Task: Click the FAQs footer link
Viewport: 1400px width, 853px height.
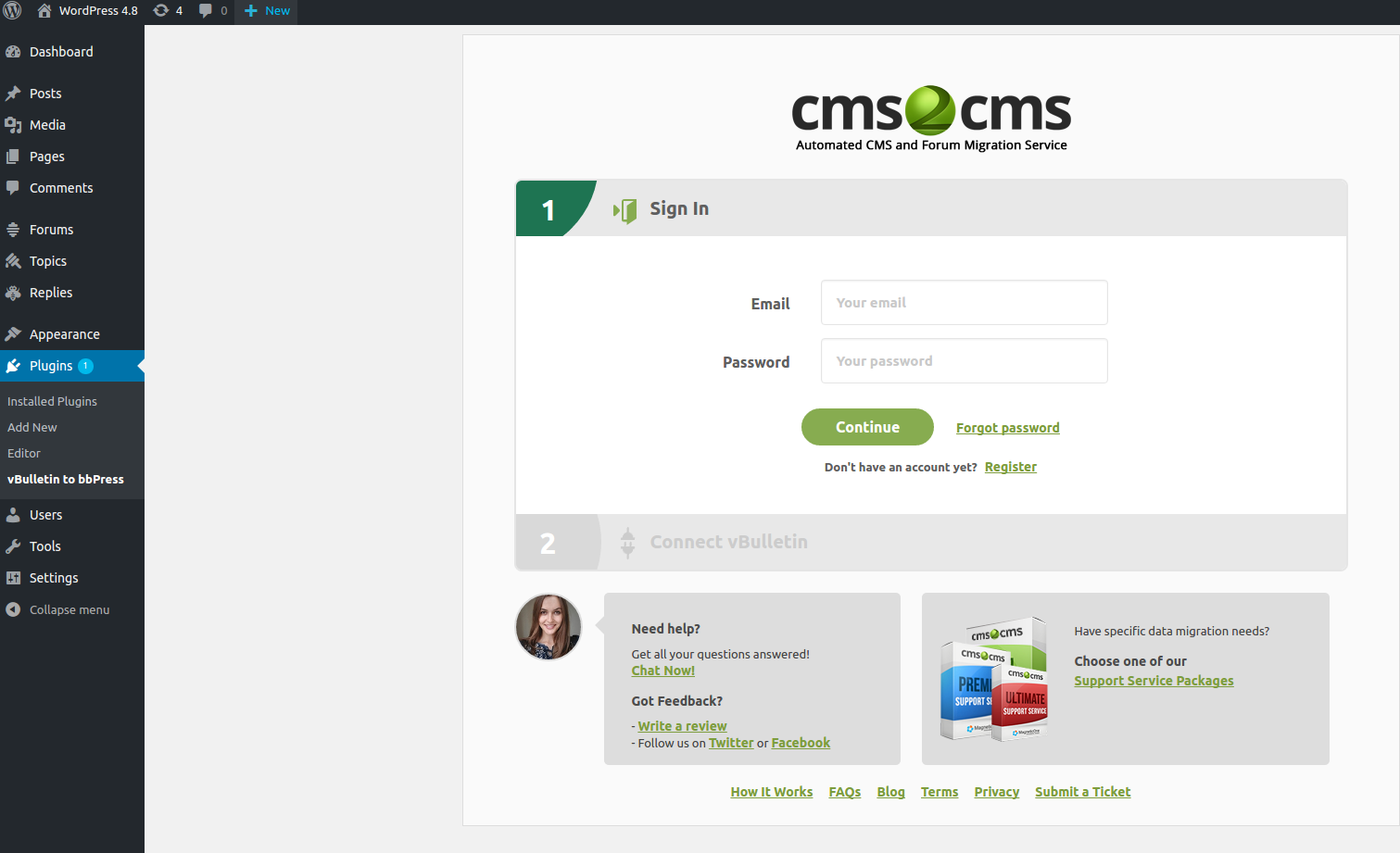Action: (845, 792)
